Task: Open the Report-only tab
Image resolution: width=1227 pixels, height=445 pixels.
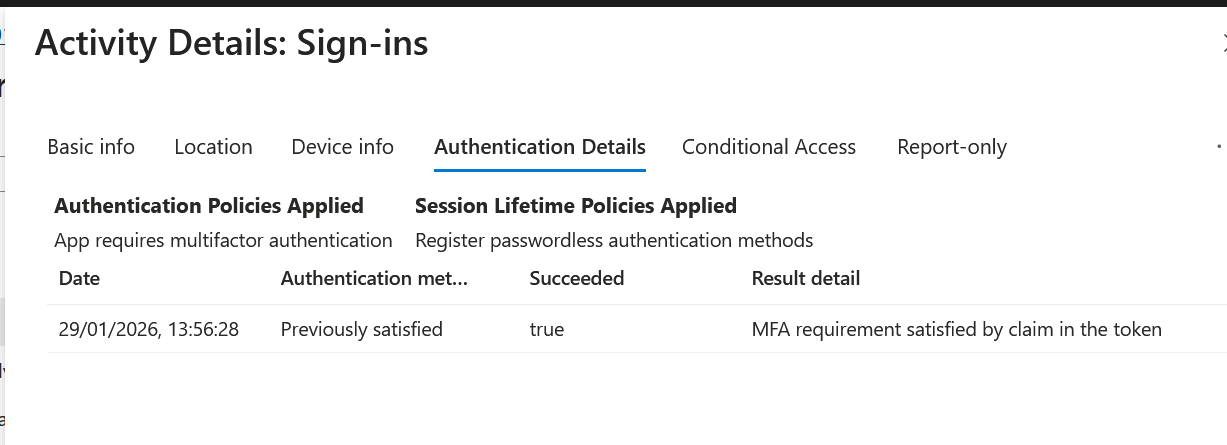Action: [952, 147]
